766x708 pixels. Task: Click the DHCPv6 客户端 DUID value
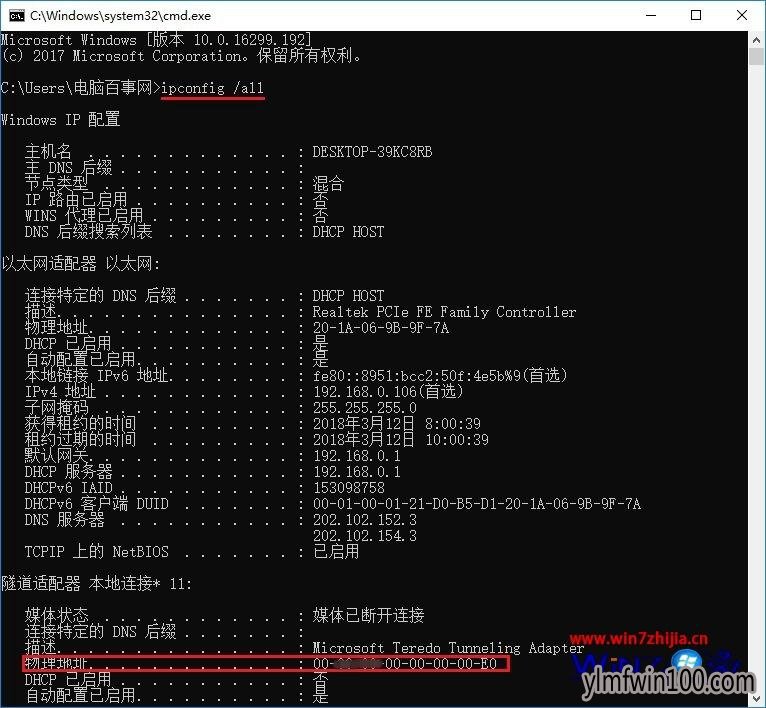(477, 504)
